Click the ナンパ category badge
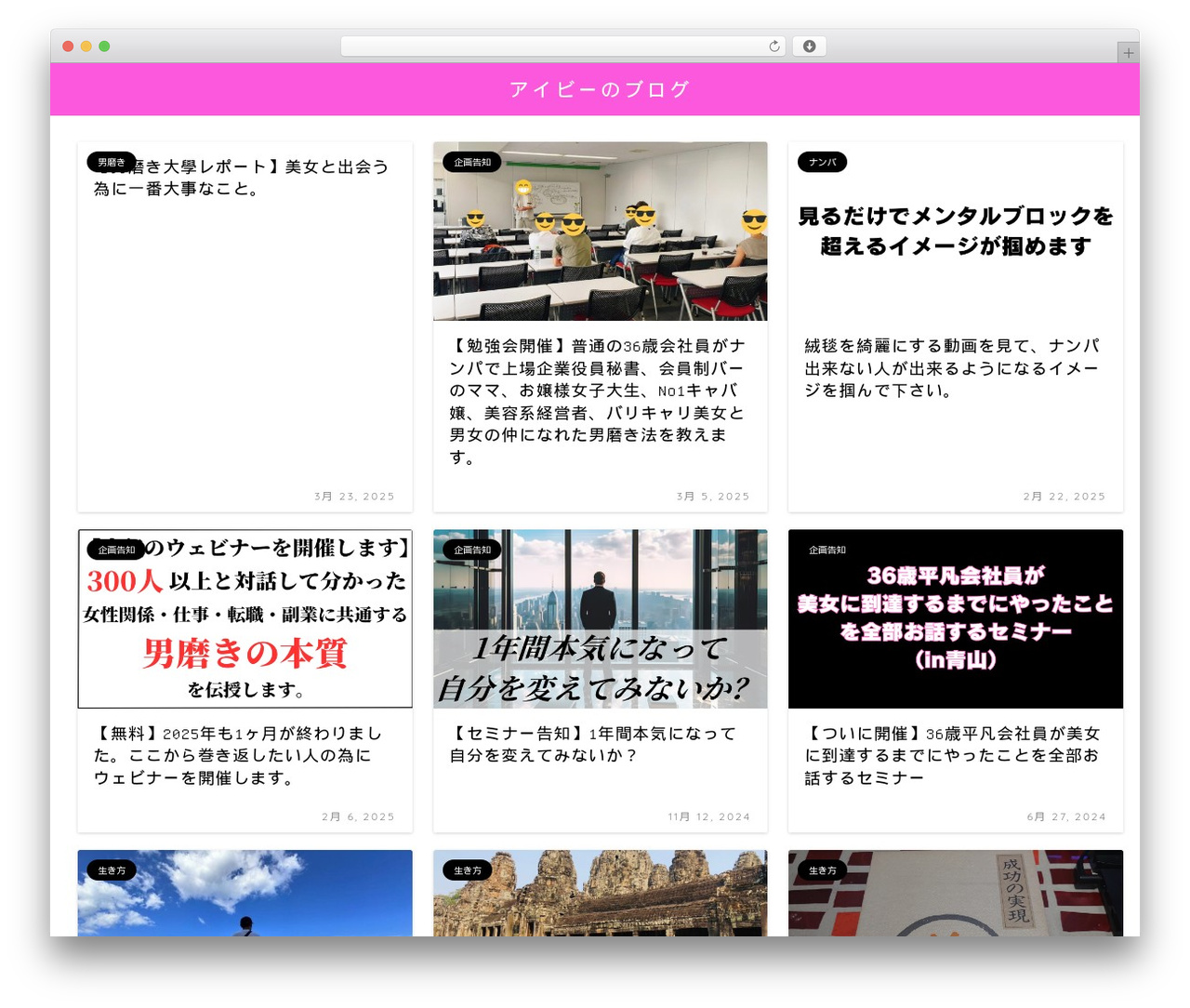 [823, 162]
